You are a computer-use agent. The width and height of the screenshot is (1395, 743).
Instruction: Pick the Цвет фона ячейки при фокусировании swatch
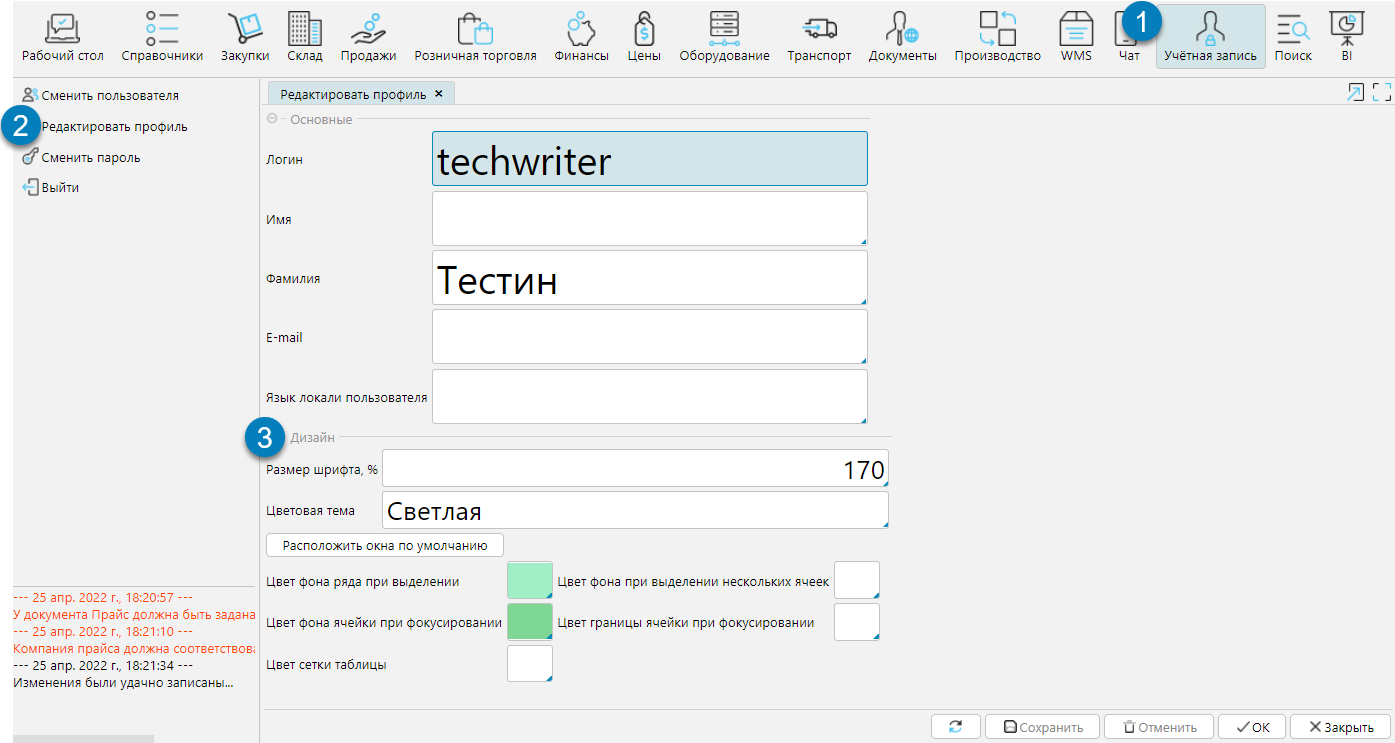click(x=530, y=622)
